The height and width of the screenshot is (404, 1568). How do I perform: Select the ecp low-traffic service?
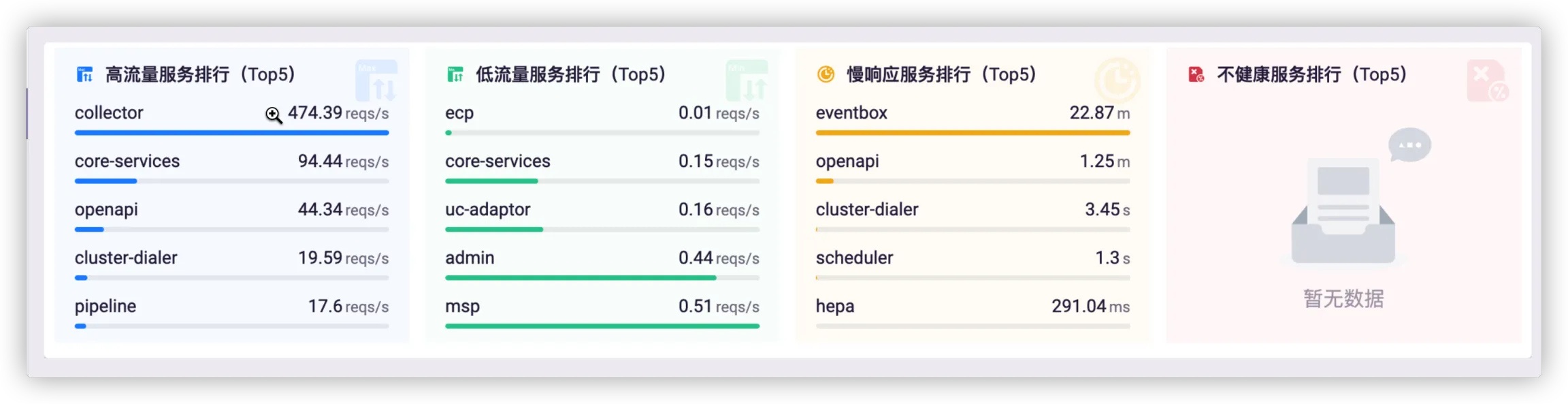pos(459,112)
